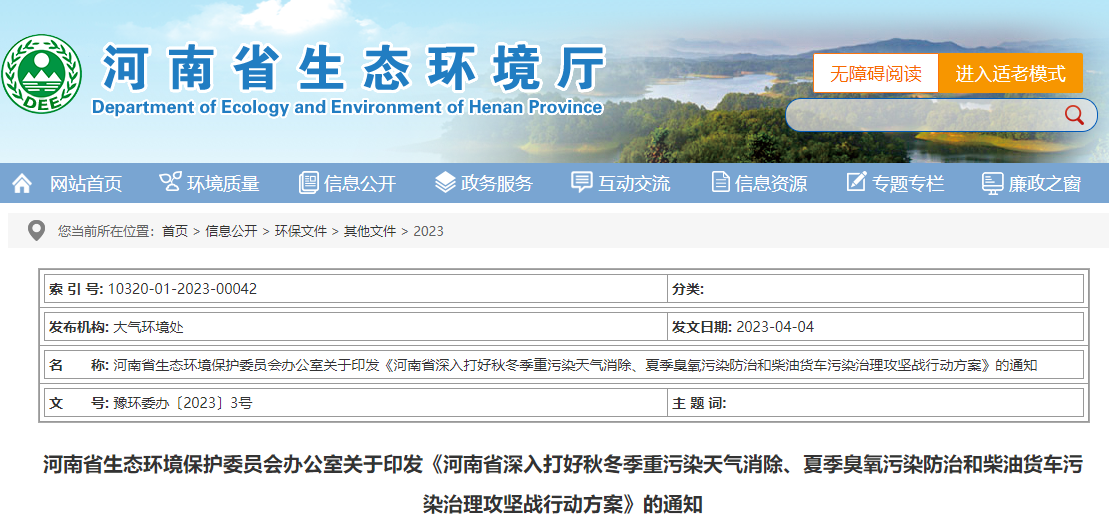Click the 发文日期 field label
Viewport: 1109px width, 524px height.
(x=702, y=327)
